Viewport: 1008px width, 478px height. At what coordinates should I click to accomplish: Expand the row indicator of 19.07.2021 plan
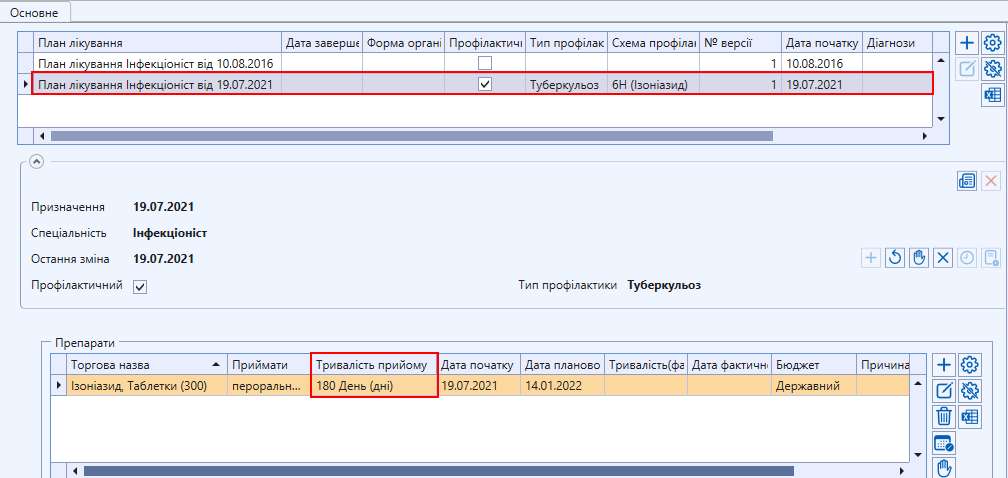point(25,85)
